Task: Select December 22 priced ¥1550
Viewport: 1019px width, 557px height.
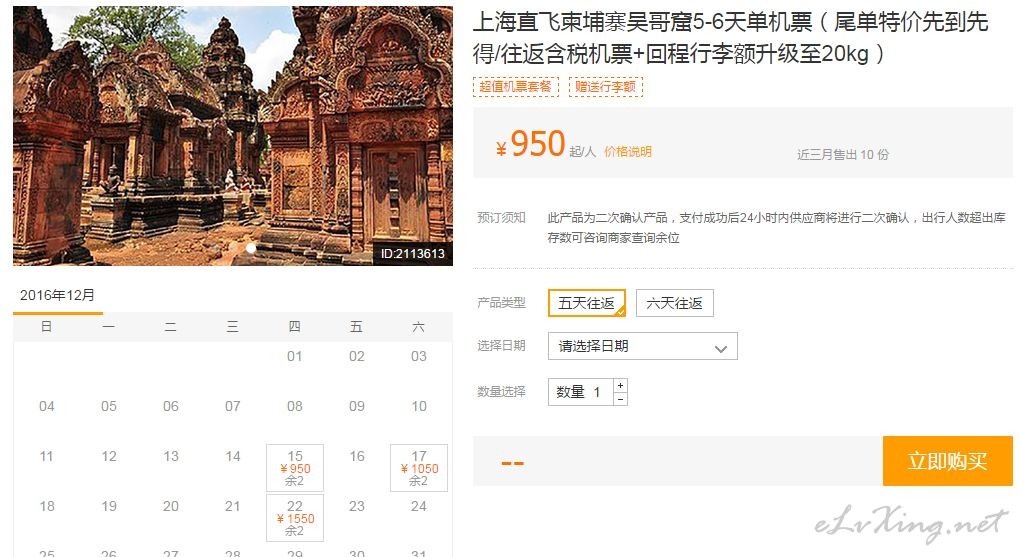Action: pos(295,518)
